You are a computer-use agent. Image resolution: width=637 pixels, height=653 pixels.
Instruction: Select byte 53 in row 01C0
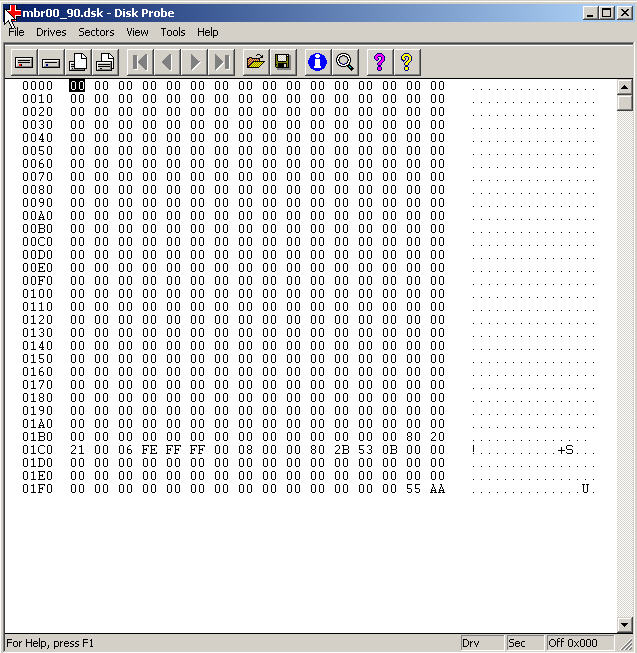(366, 450)
